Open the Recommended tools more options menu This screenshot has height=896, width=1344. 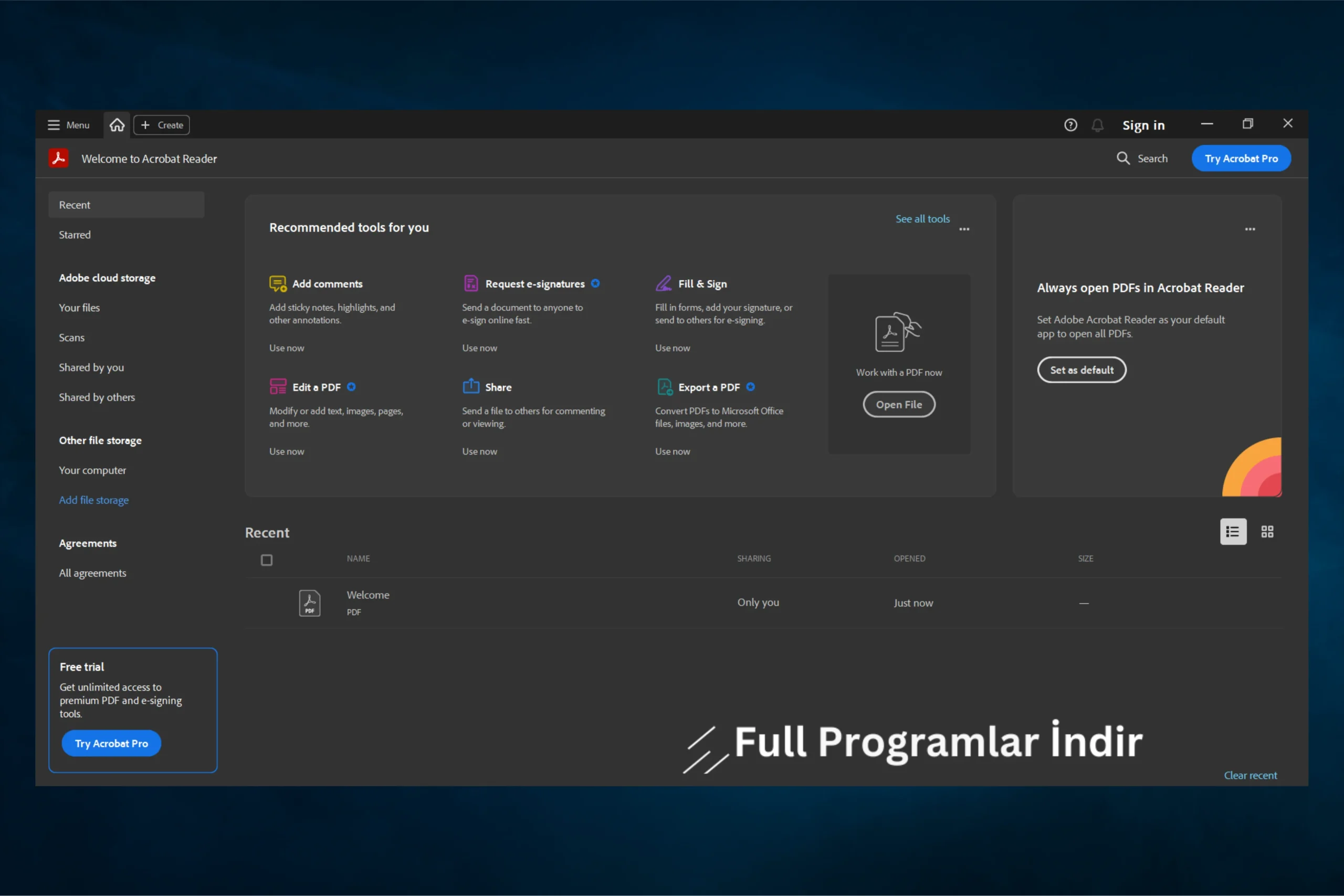pyautogui.click(x=964, y=229)
